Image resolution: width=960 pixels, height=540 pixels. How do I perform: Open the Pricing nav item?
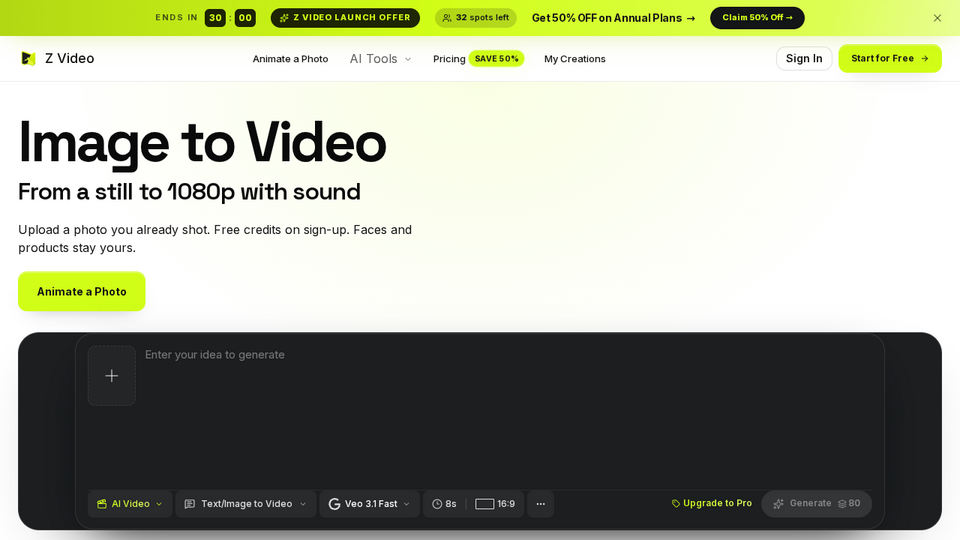[449, 59]
